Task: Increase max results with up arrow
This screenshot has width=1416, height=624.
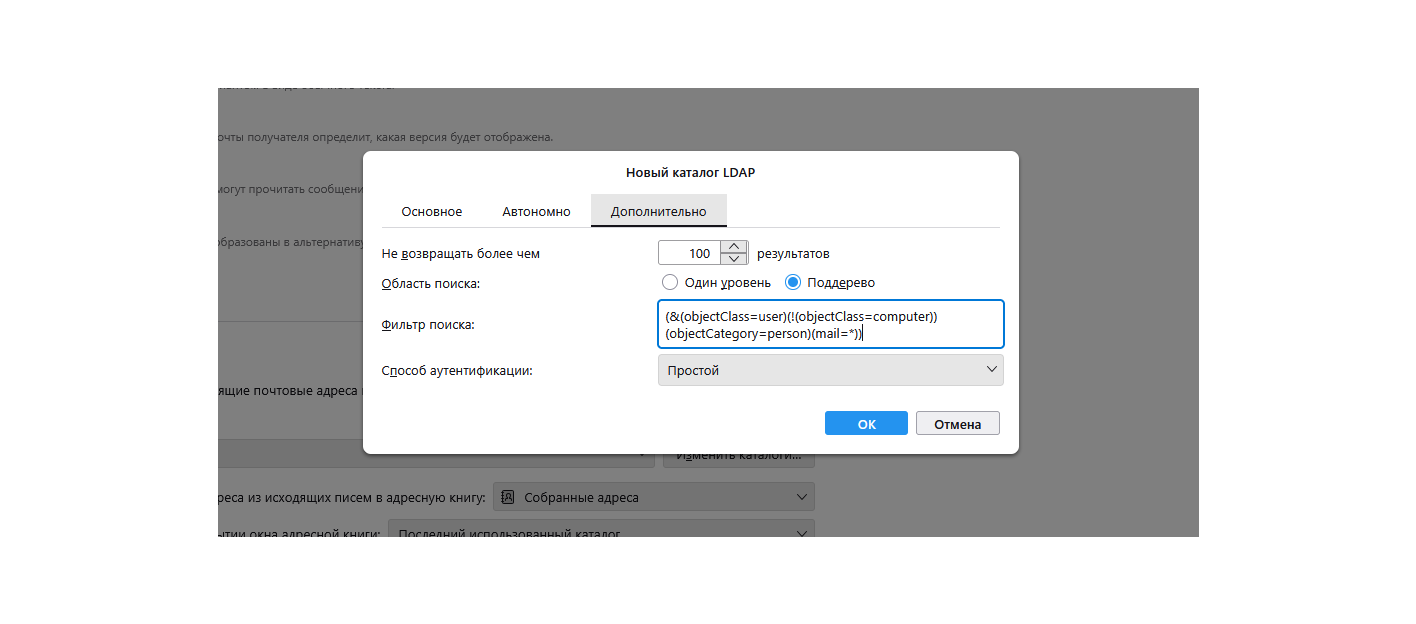Action: pyautogui.click(x=735, y=247)
